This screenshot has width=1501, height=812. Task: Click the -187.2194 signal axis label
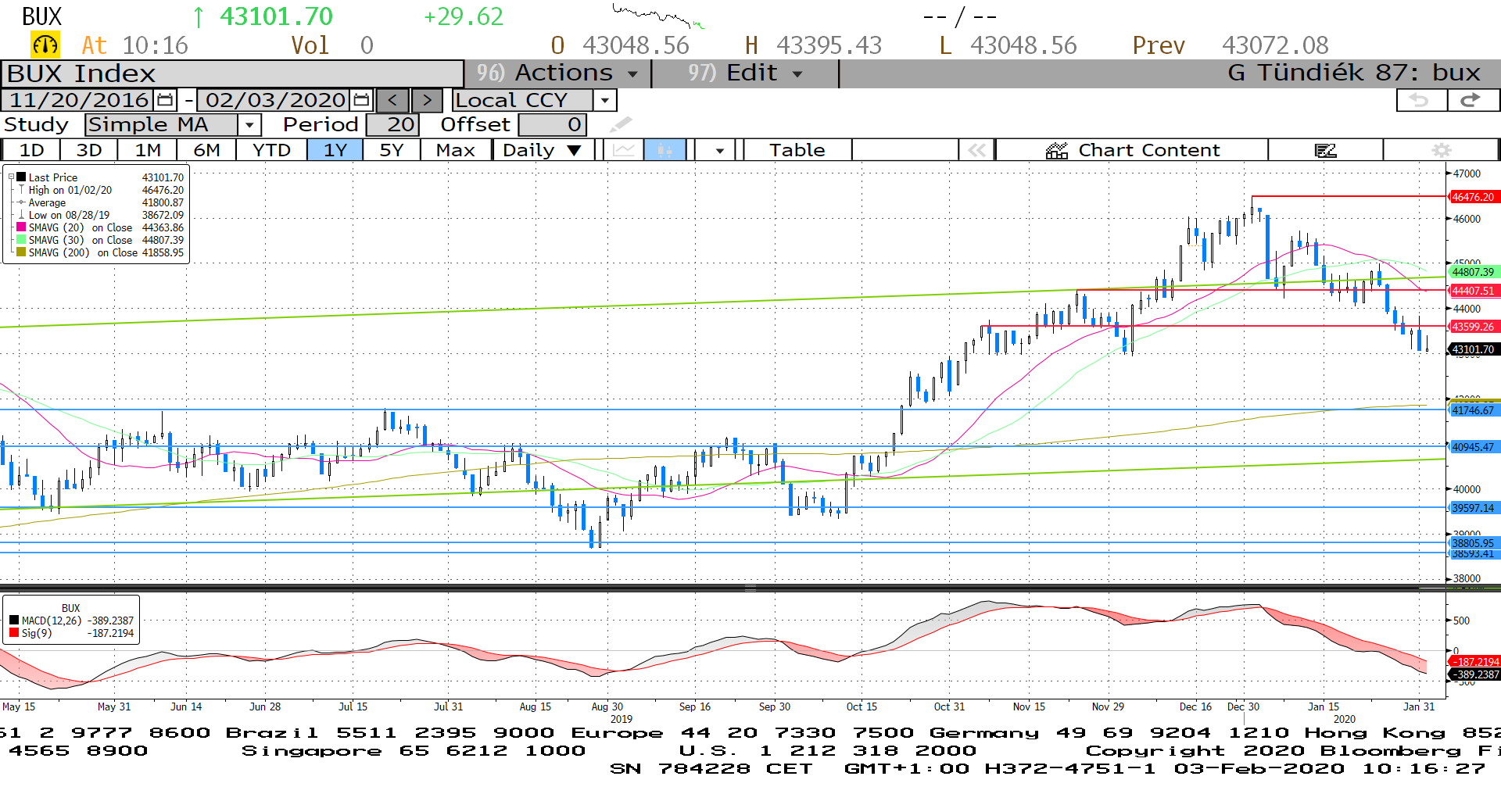1474,661
